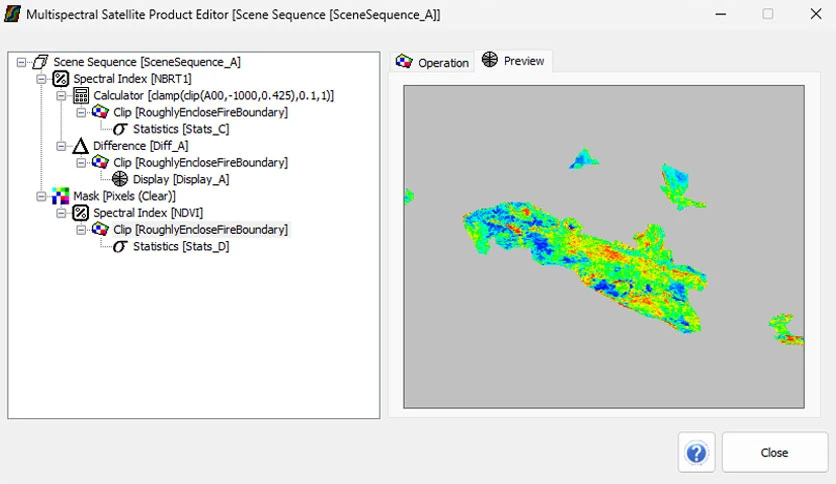Image resolution: width=836 pixels, height=484 pixels.
Task: Click the Scene Sequence node icon
Action: point(40,62)
